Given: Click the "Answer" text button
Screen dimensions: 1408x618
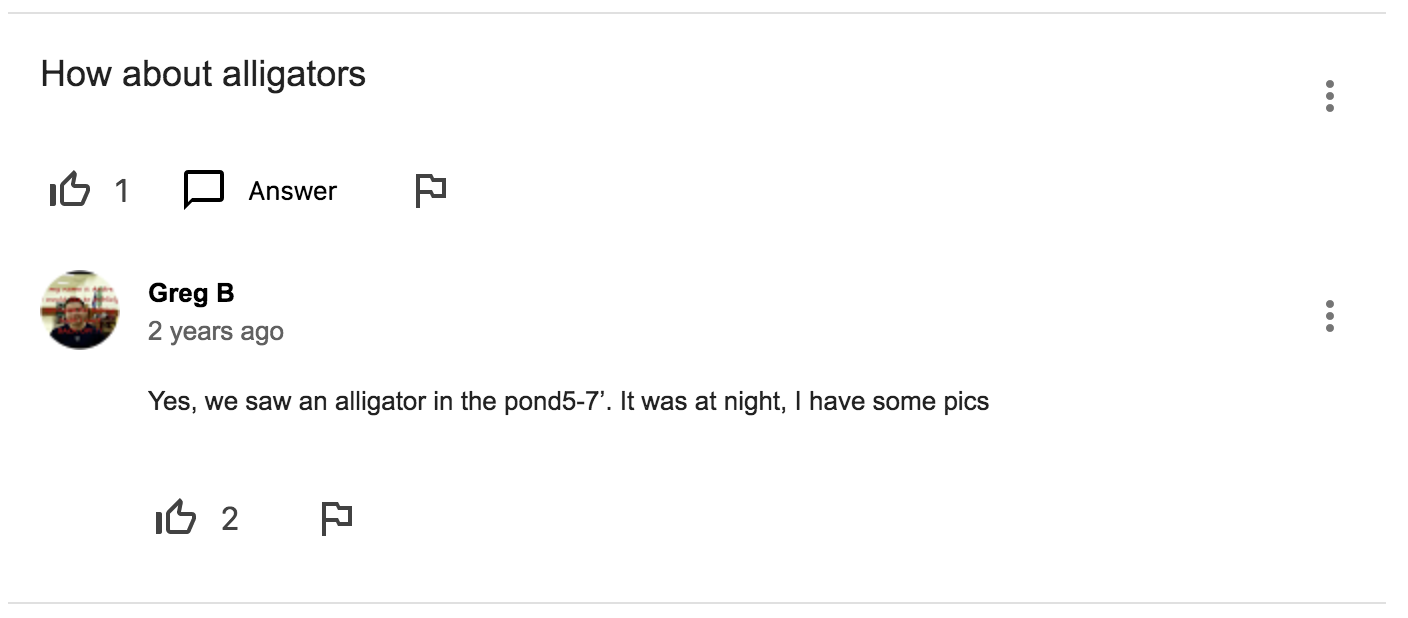Looking at the screenshot, I should tap(292, 191).
